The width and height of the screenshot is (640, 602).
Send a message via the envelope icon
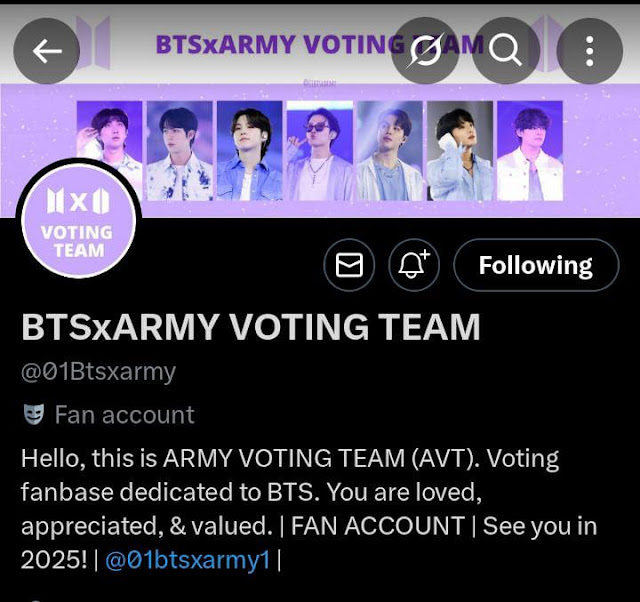pyautogui.click(x=349, y=265)
